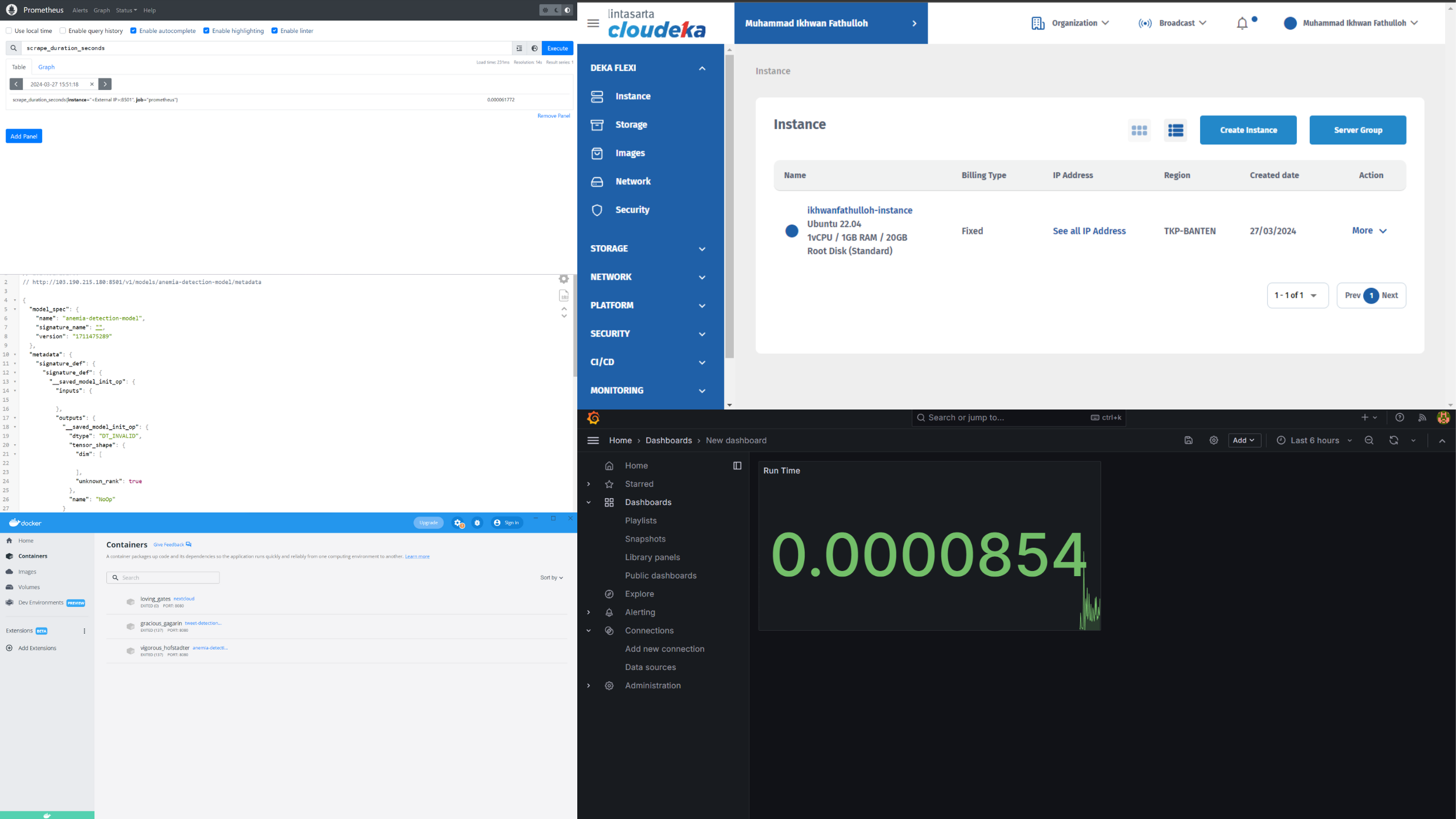Select the Table tab in Prometheus
This screenshot has height=819, width=1456.
[x=19, y=67]
